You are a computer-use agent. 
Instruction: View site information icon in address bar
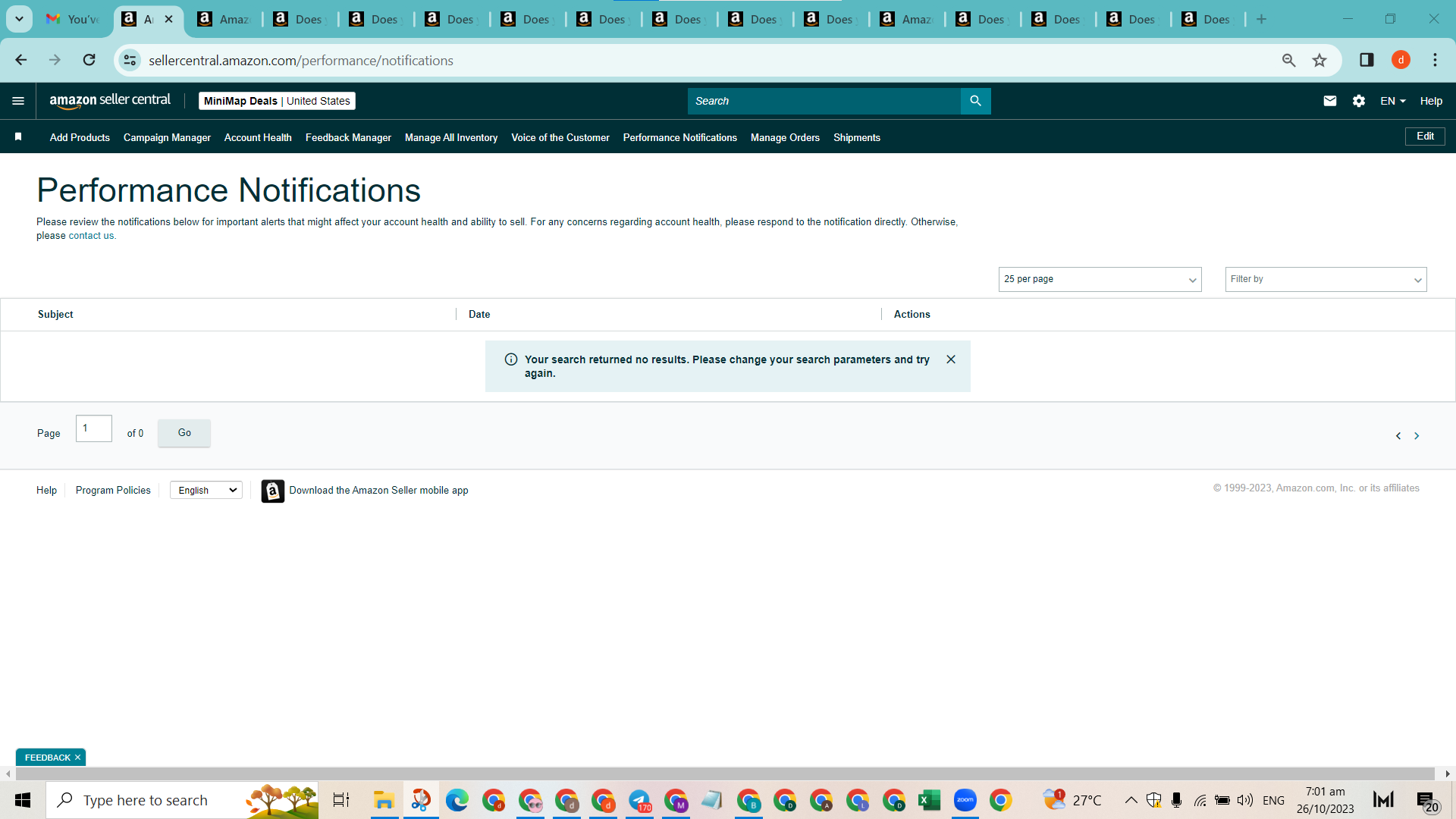(130, 60)
